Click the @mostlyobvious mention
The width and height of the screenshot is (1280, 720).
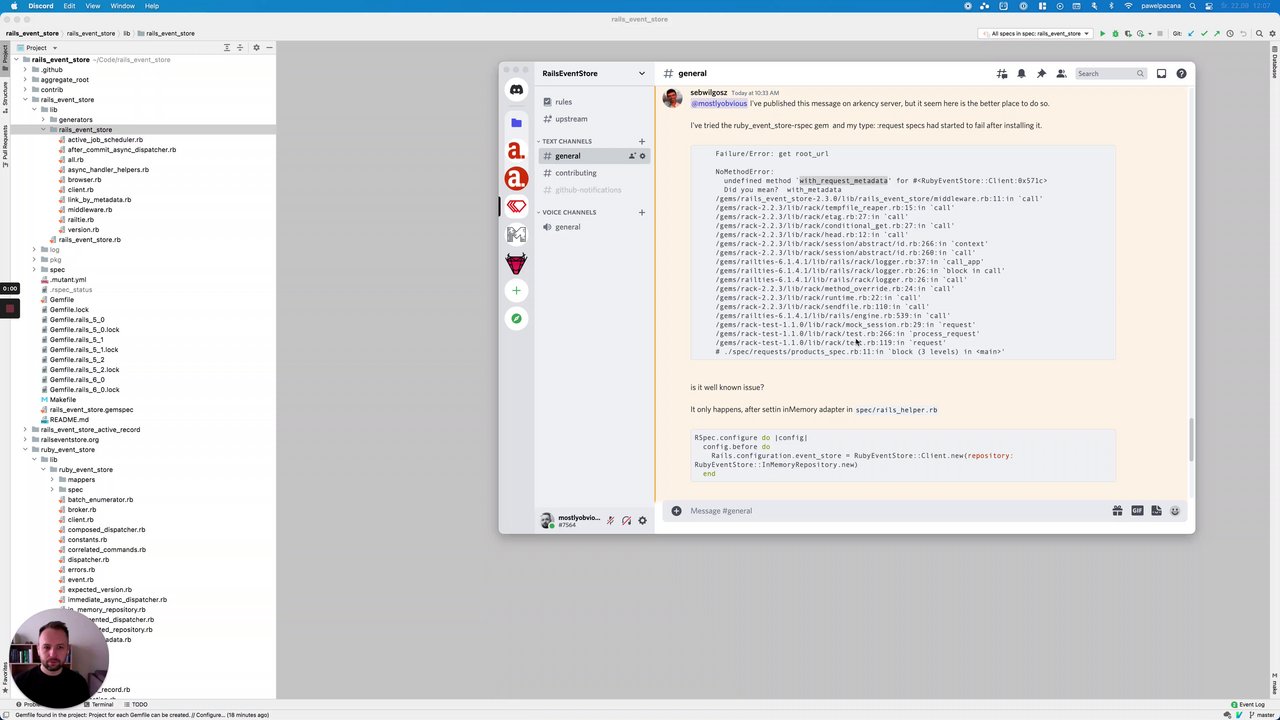coord(719,103)
